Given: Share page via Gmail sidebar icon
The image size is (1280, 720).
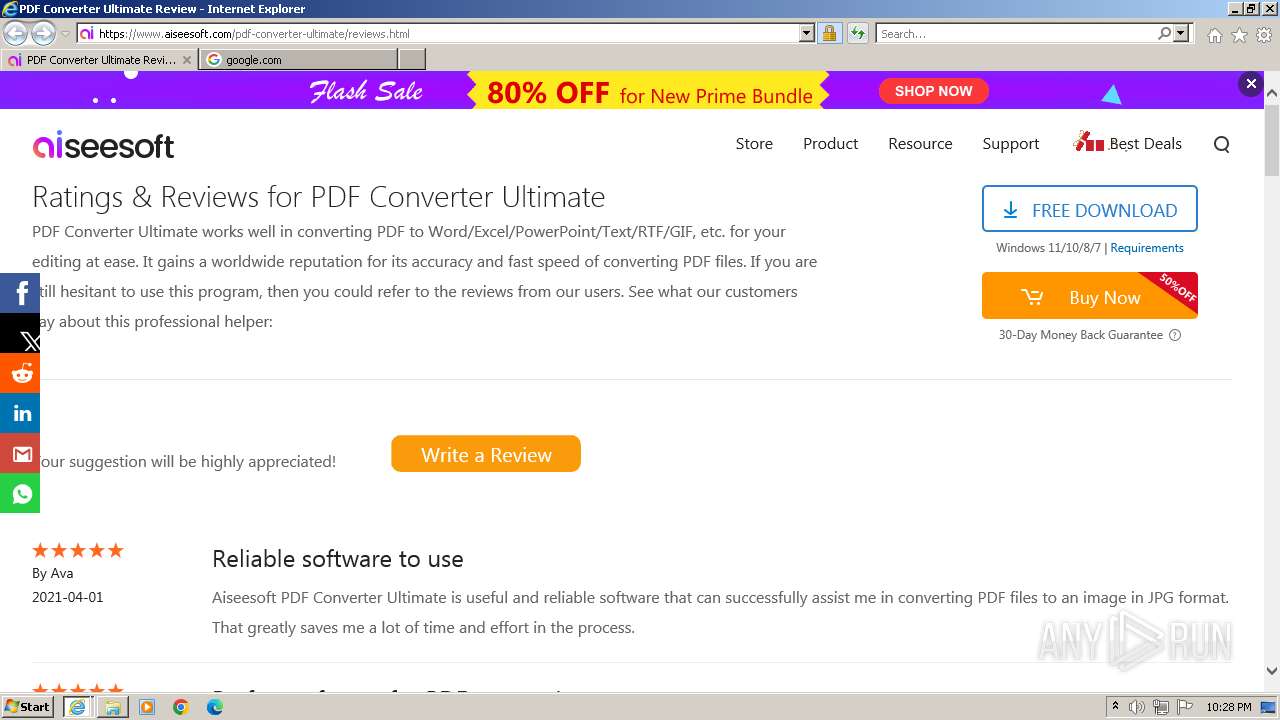Looking at the screenshot, I should pyautogui.click(x=20, y=453).
